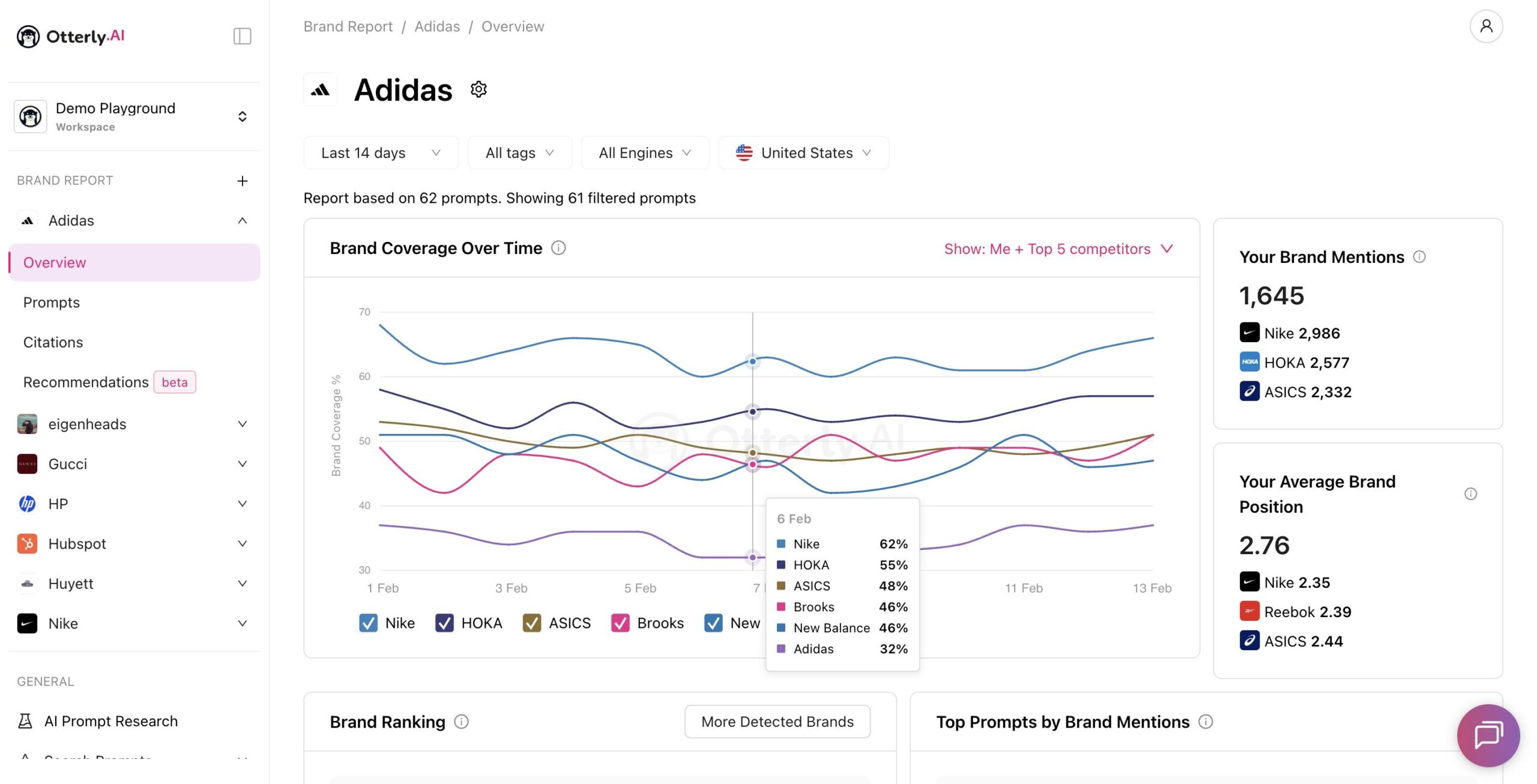Screen dimensions: 1537x784
Task: Show info for Your Brand Mentions
Action: tap(1419, 257)
